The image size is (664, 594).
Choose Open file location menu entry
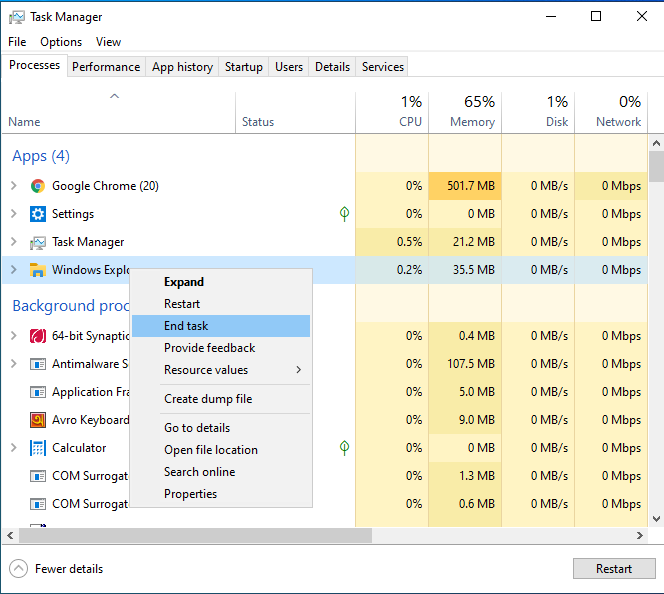(x=211, y=450)
